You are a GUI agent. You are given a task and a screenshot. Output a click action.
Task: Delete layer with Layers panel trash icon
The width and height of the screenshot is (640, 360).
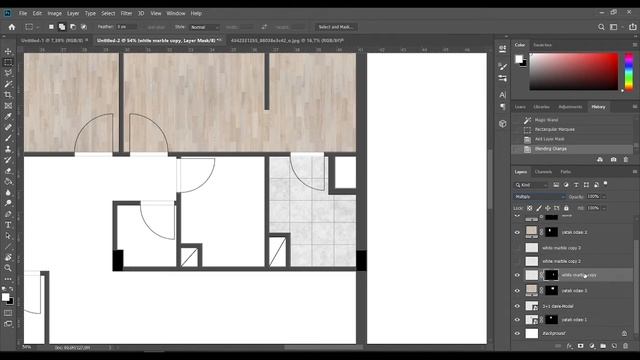pyautogui.click(x=626, y=346)
